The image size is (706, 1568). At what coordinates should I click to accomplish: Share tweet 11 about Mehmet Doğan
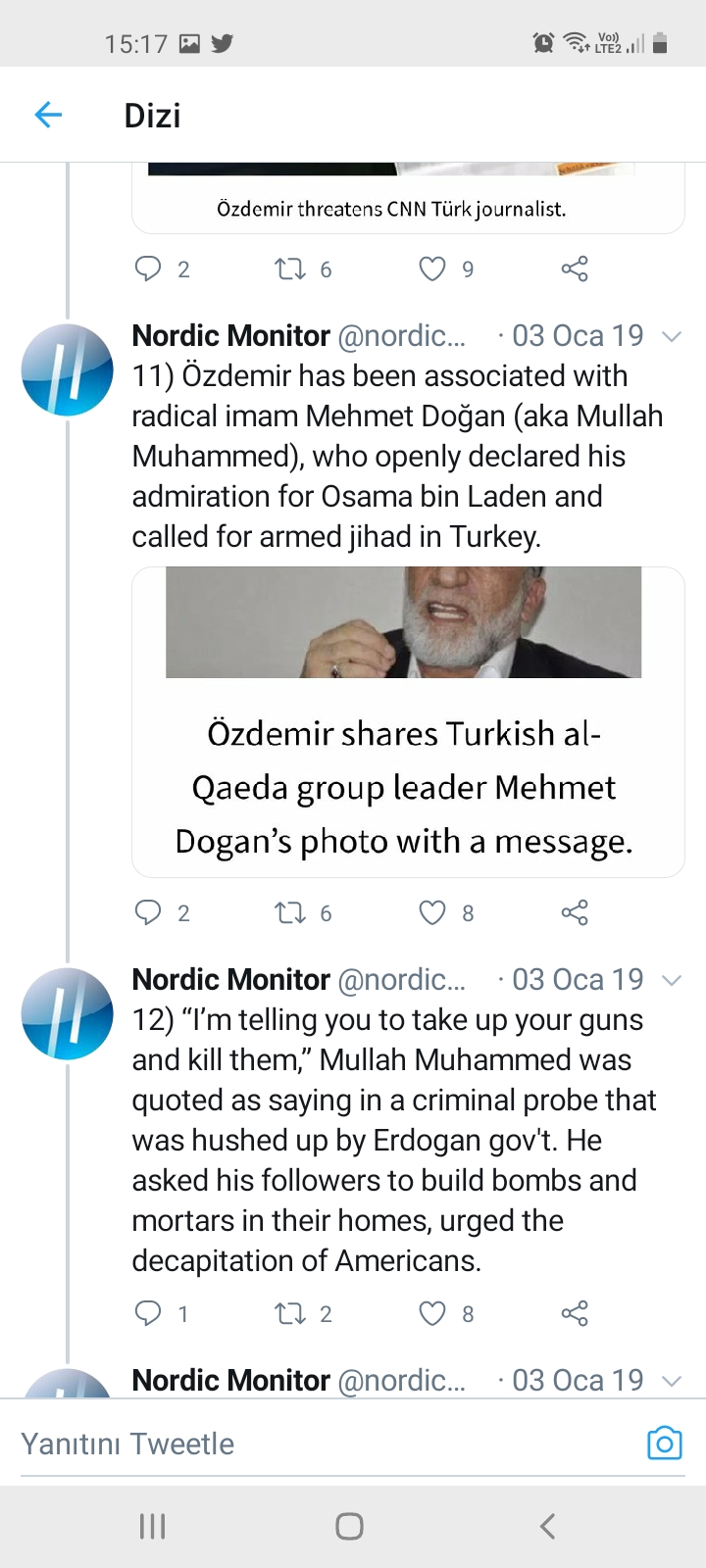(575, 912)
